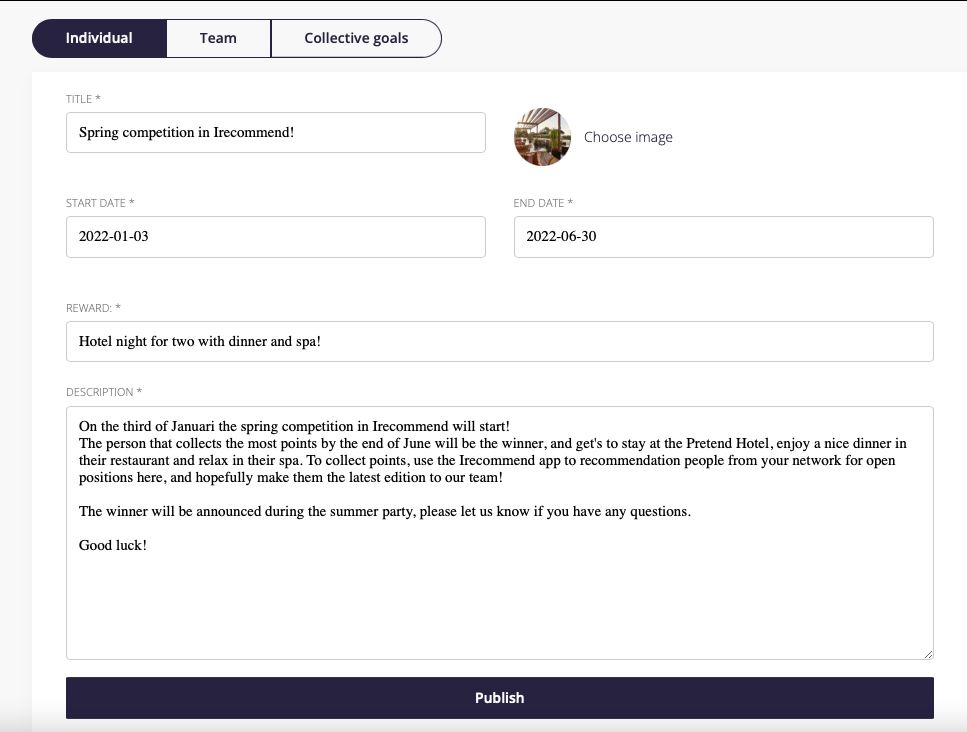The width and height of the screenshot is (967, 732).
Task: Click the TITLE field label
Action: (83, 99)
